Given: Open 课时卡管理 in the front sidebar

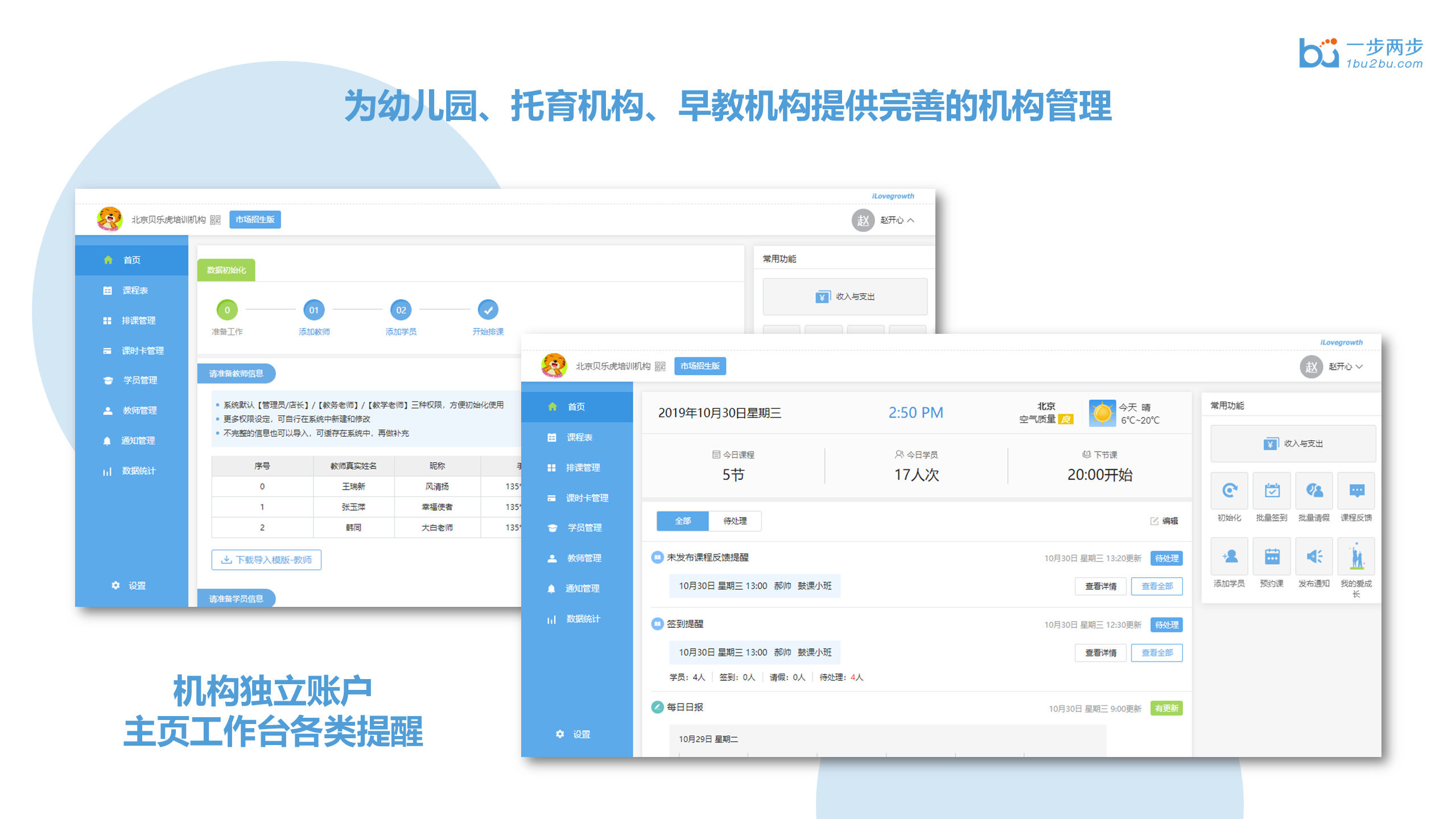Looking at the screenshot, I should coord(586,498).
